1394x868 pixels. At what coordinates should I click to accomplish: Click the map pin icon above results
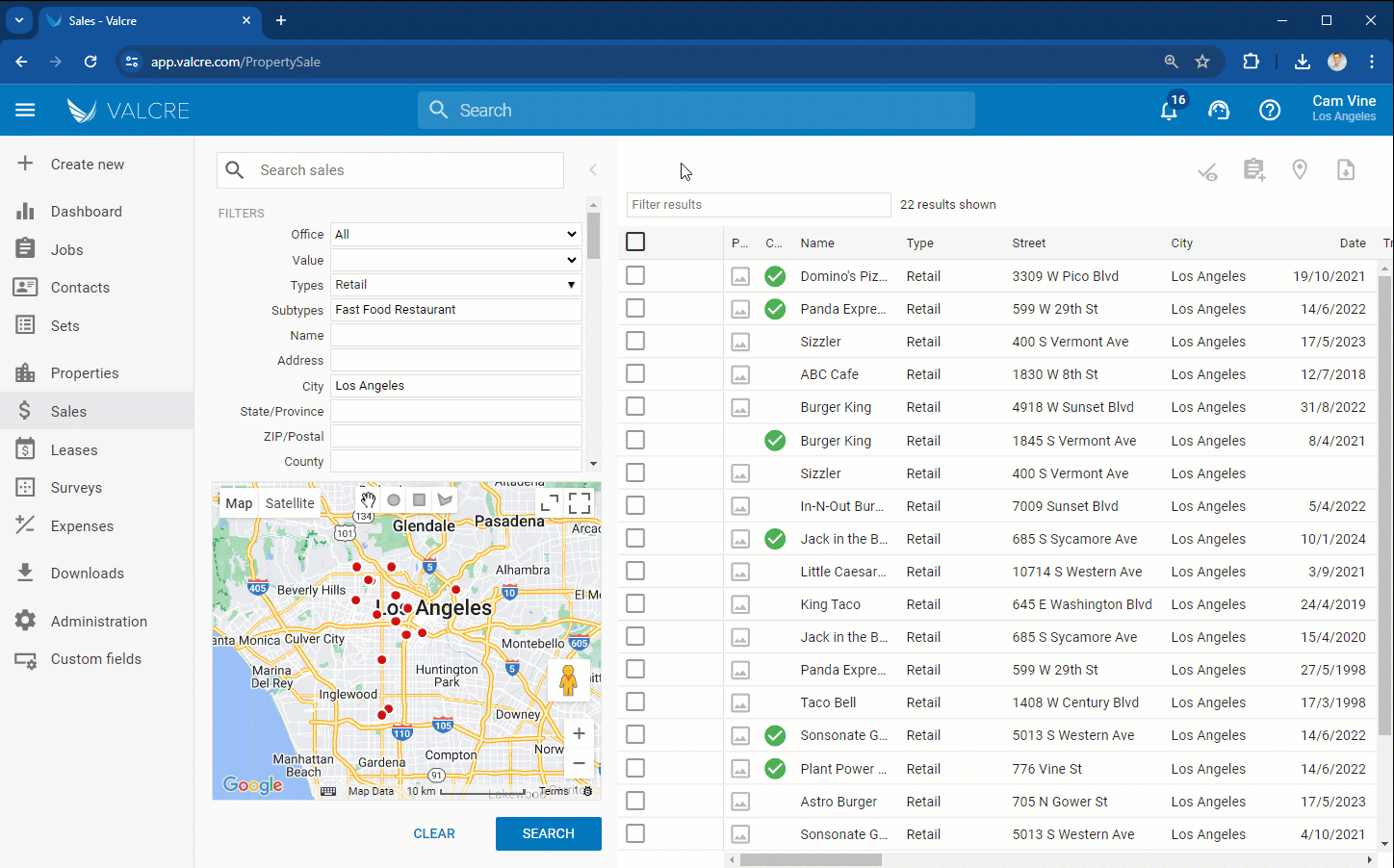(x=1300, y=170)
